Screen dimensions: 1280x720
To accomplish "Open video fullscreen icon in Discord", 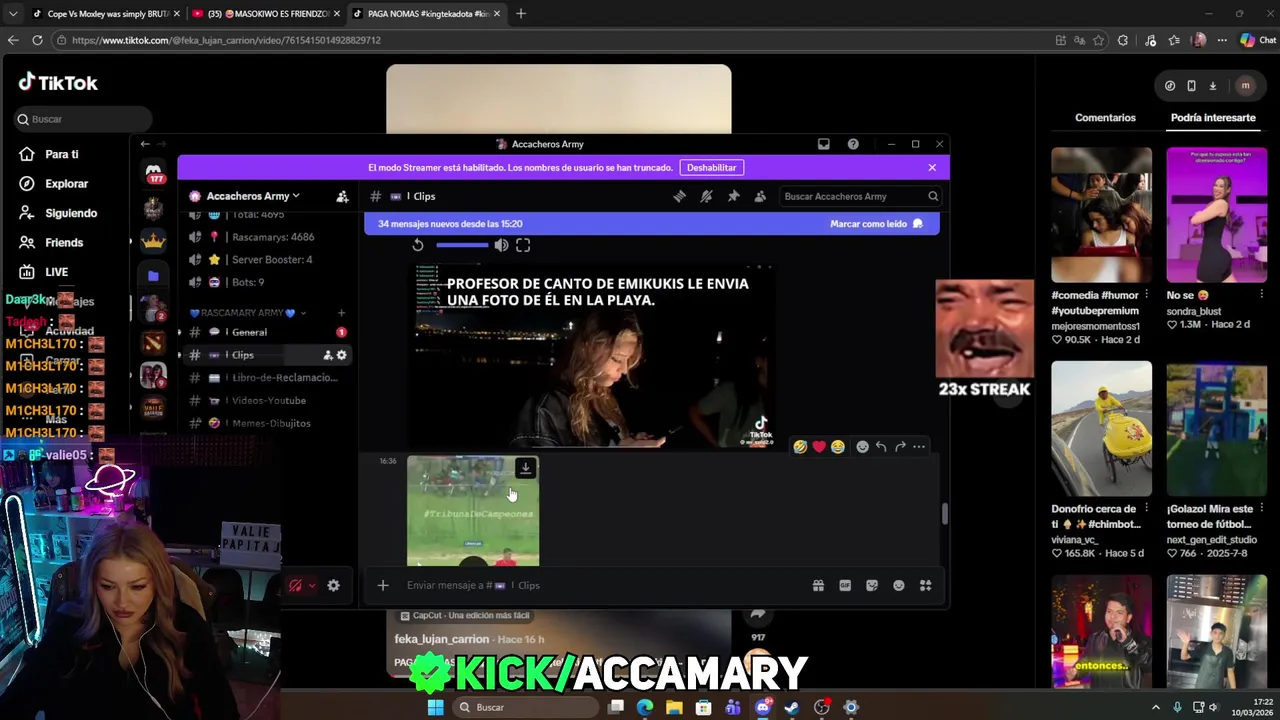I will 523,245.
